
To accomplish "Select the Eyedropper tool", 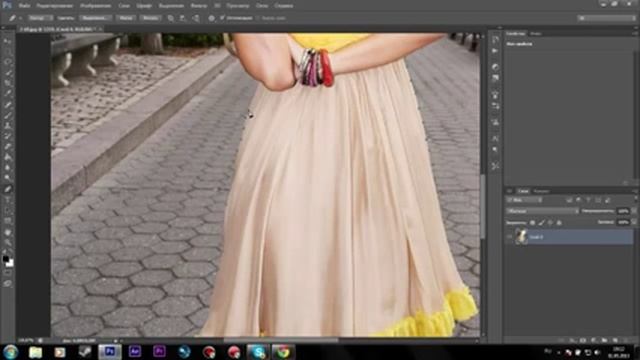I will coord(7,94).
